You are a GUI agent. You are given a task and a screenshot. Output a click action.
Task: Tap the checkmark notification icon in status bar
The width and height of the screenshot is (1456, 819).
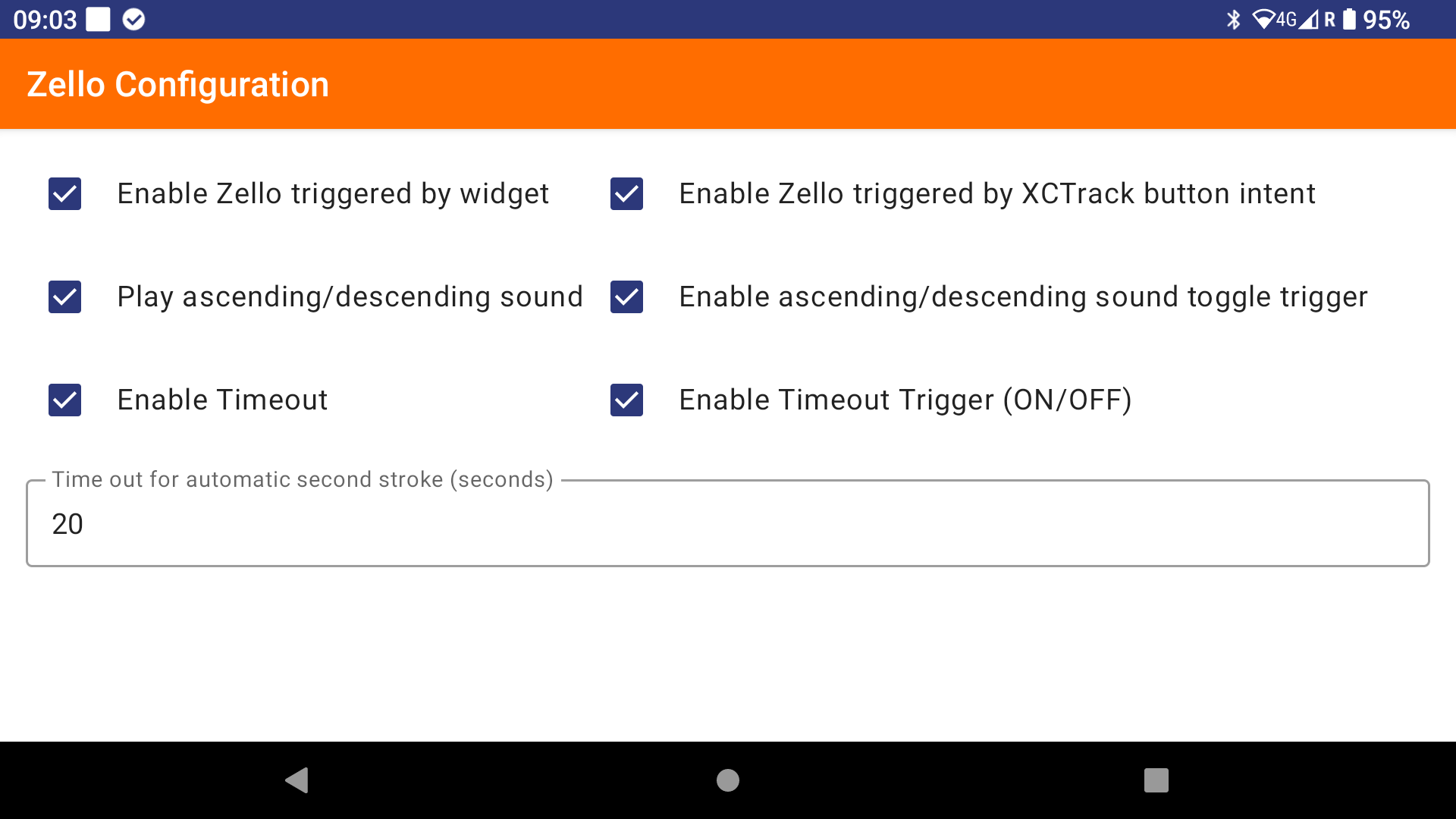tap(133, 20)
